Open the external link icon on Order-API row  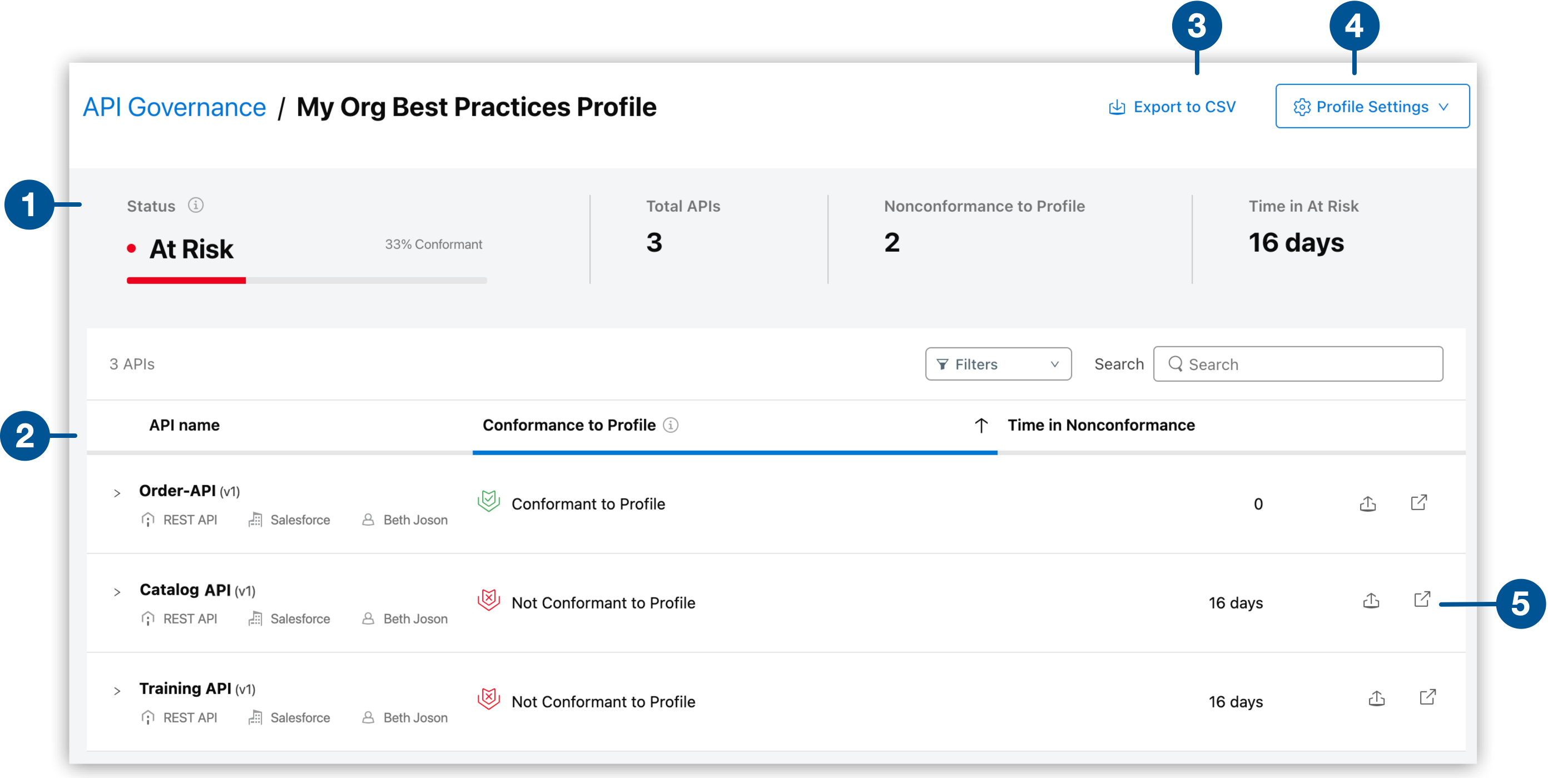pos(1419,503)
